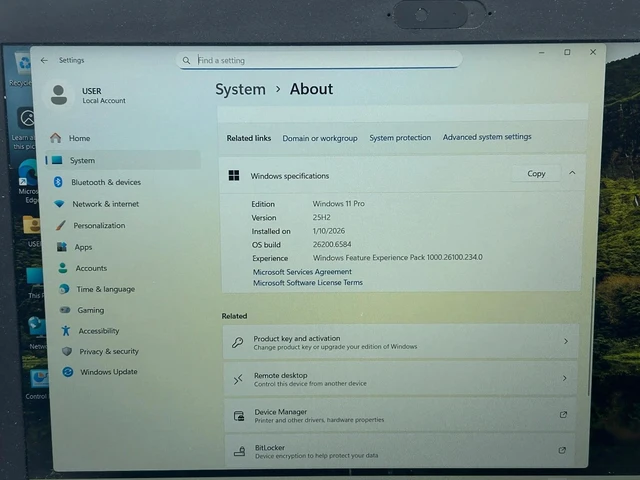This screenshot has width=640, height=480.
Task: Close the Settings window
Action: click(593, 52)
